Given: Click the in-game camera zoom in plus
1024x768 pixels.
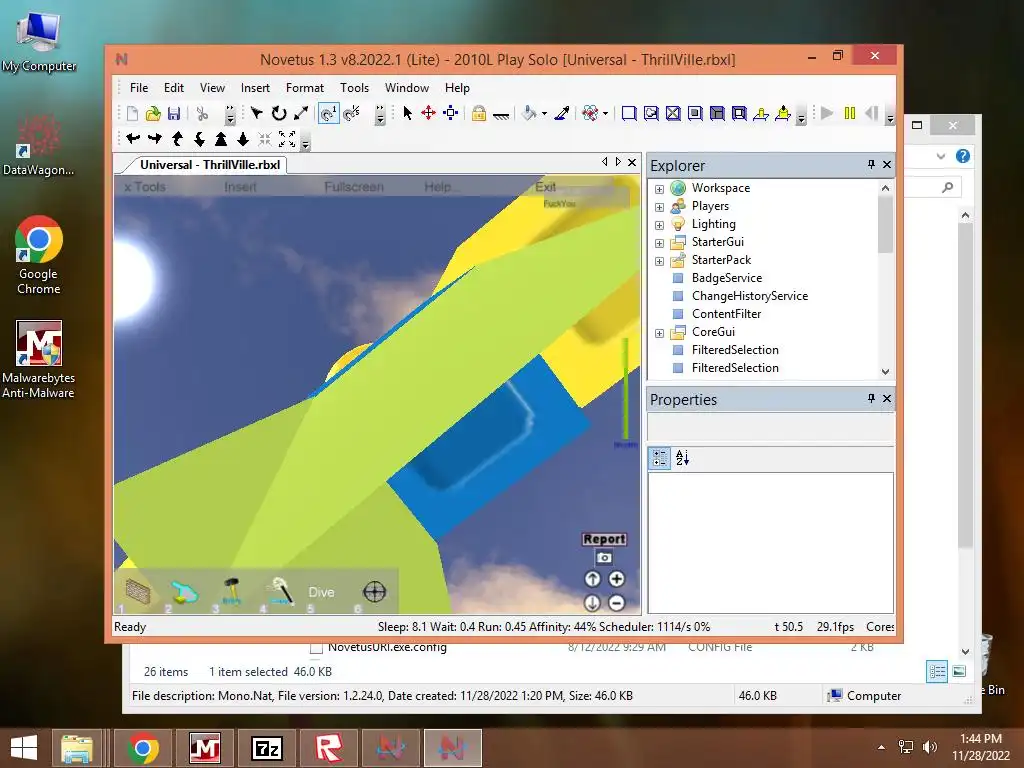Looking at the screenshot, I should click(616, 579).
